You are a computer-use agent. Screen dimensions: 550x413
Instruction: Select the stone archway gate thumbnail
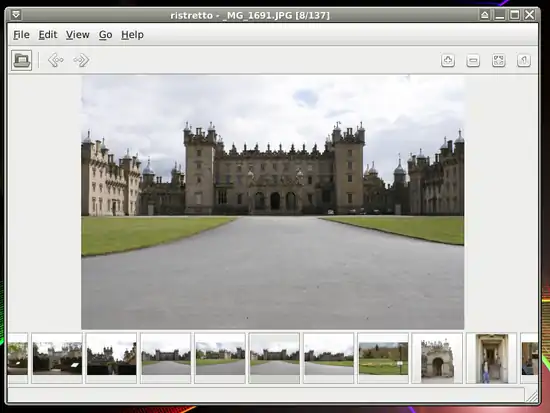[x=437, y=358]
